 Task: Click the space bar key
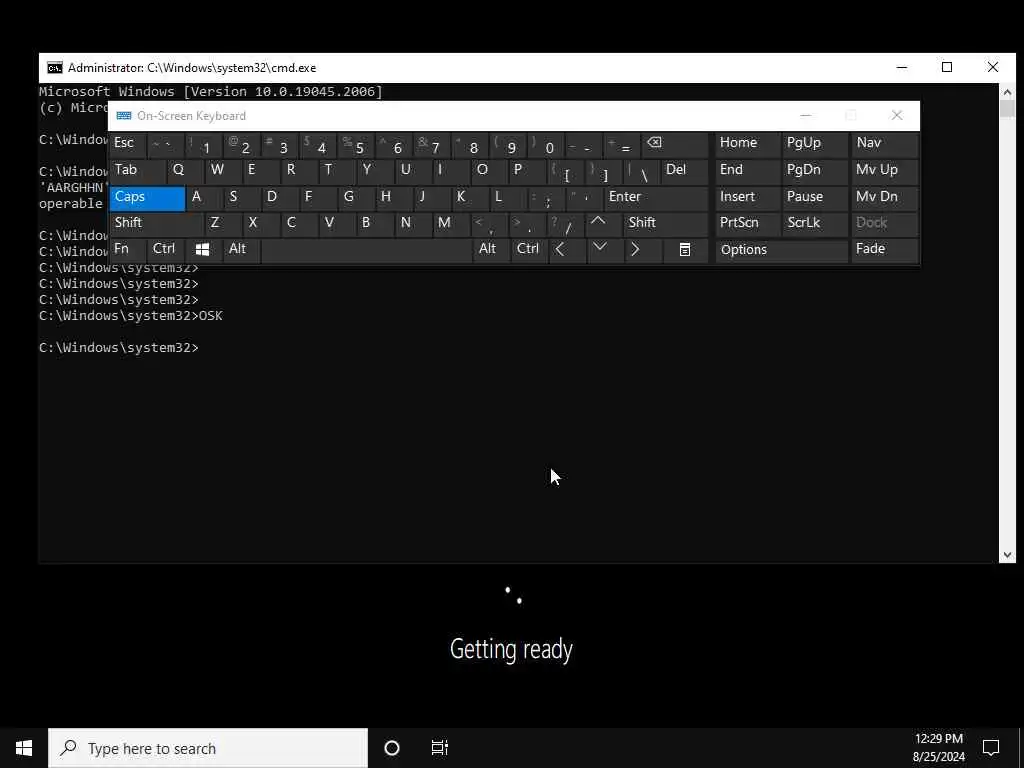(366, 249)
